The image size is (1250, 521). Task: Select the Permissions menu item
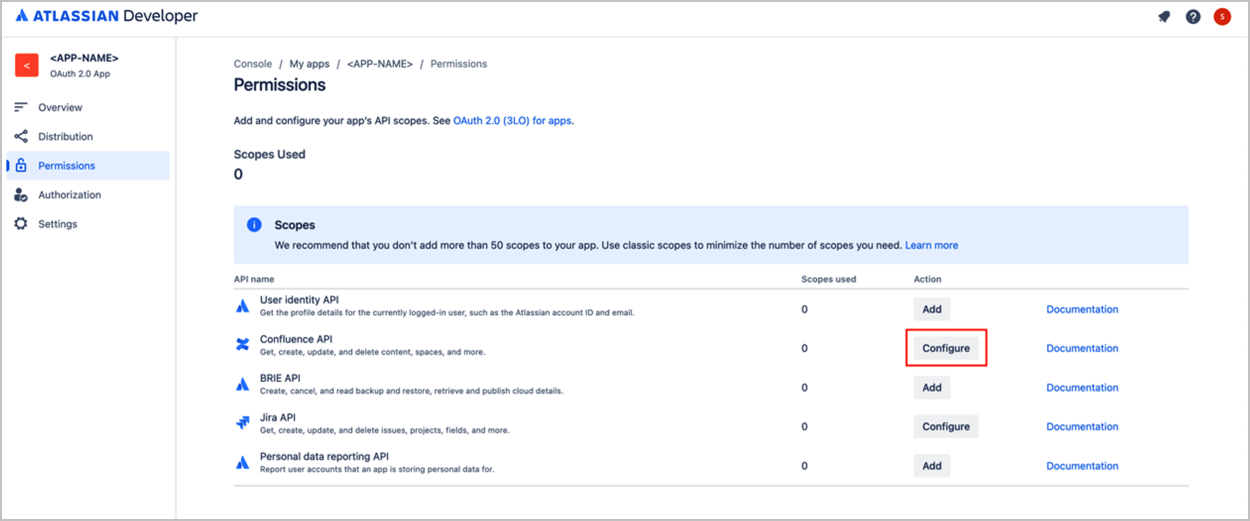[x=88, y=166]
